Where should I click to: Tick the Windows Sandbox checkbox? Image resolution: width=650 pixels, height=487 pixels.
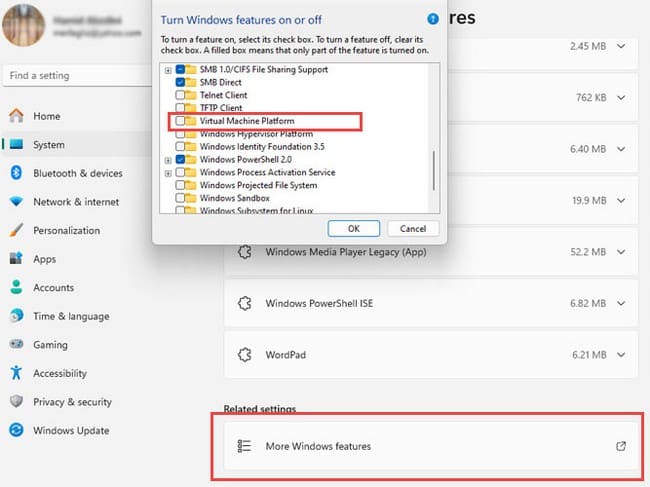[x=180, y=198]
